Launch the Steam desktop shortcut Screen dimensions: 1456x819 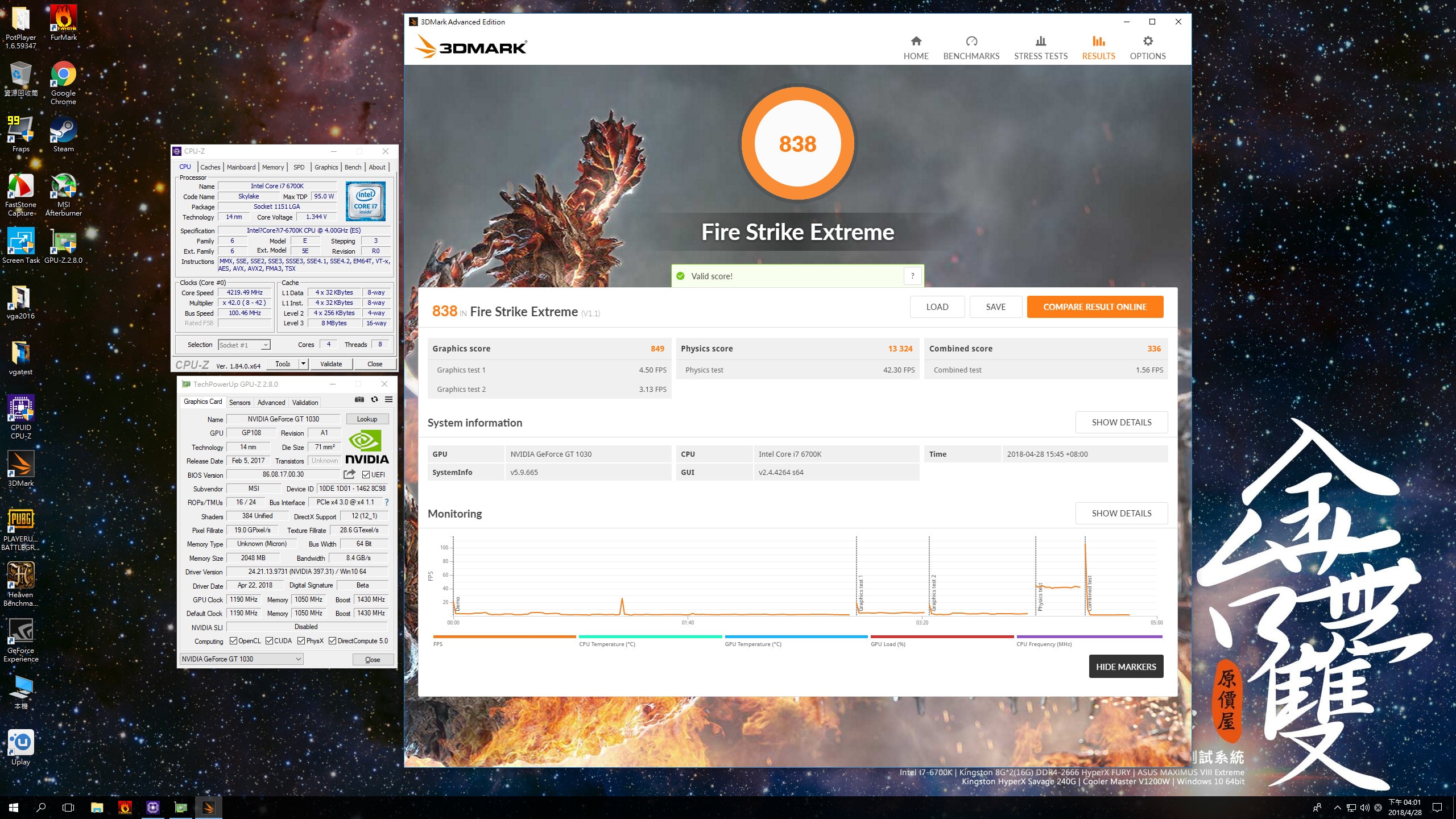coord(64,134)
